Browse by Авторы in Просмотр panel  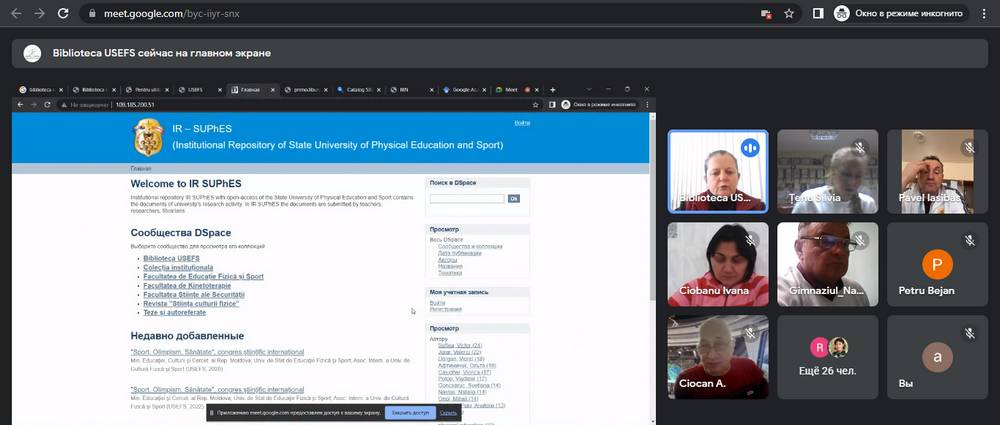[x=447, y=260]
